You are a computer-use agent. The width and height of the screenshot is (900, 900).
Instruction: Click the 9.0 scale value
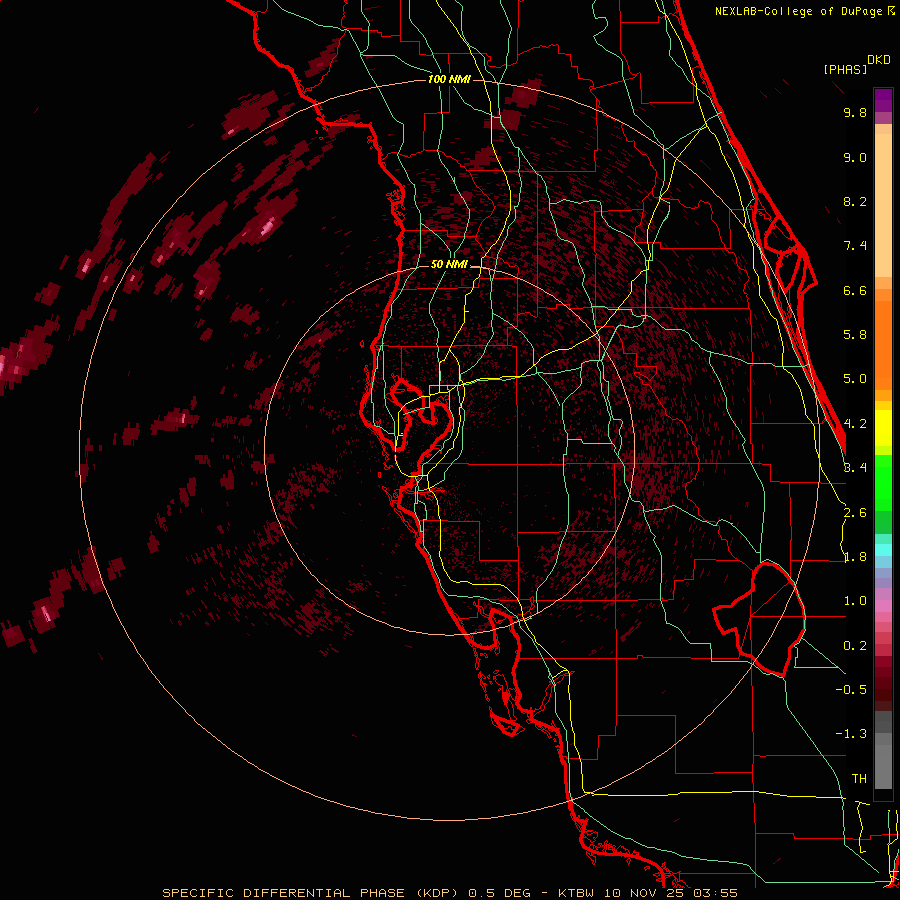point(855,157)
